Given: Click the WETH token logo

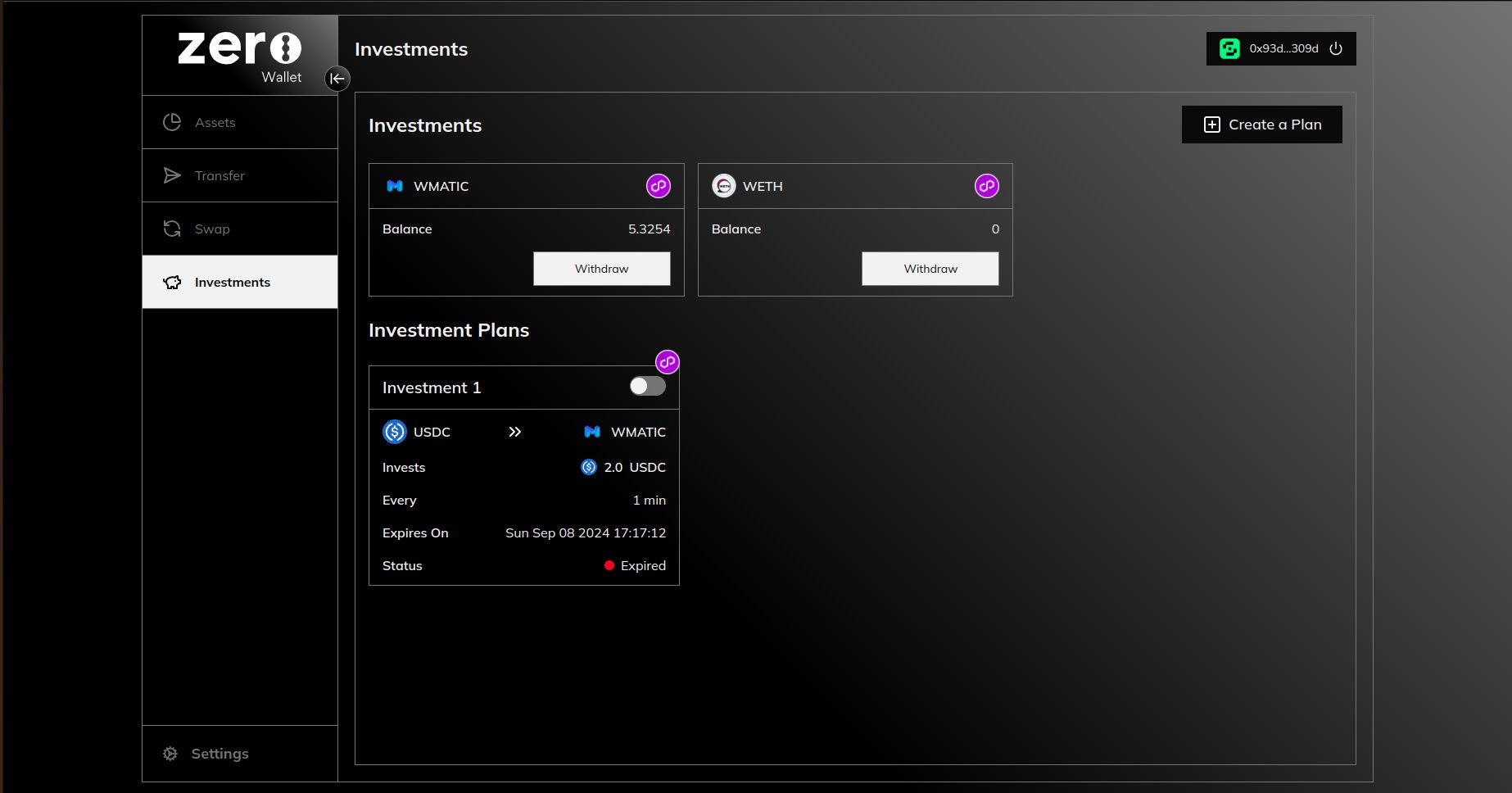Looking at the screenshot, I should (x=724, y=186).
